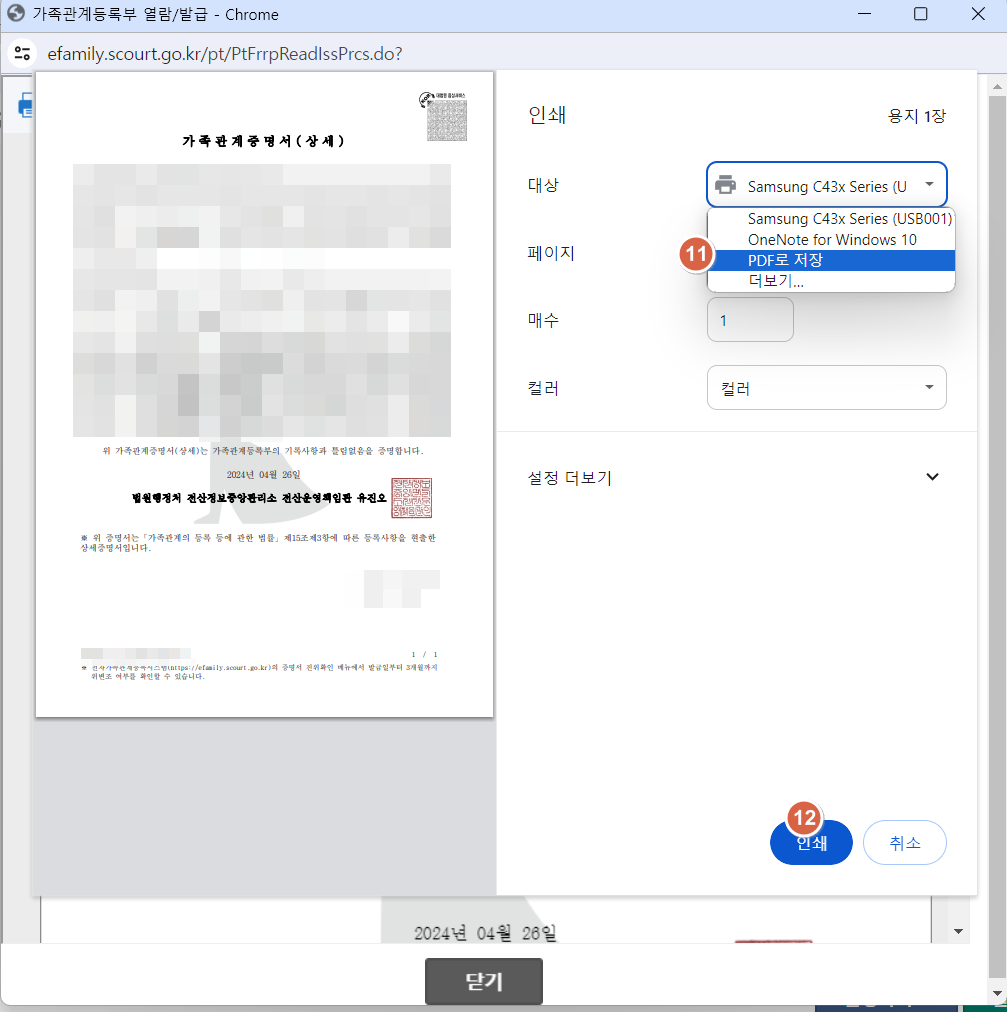Click the '페이지' label
Viewport: 1007px width, 1012px height.
pos(551,252)
